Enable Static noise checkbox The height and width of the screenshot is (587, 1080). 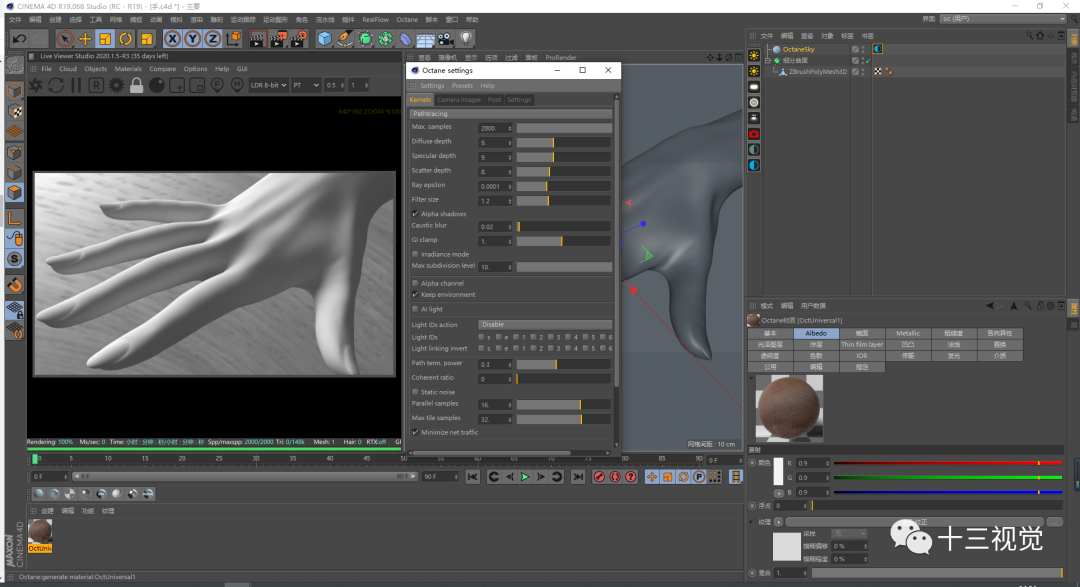coord(415,392)
